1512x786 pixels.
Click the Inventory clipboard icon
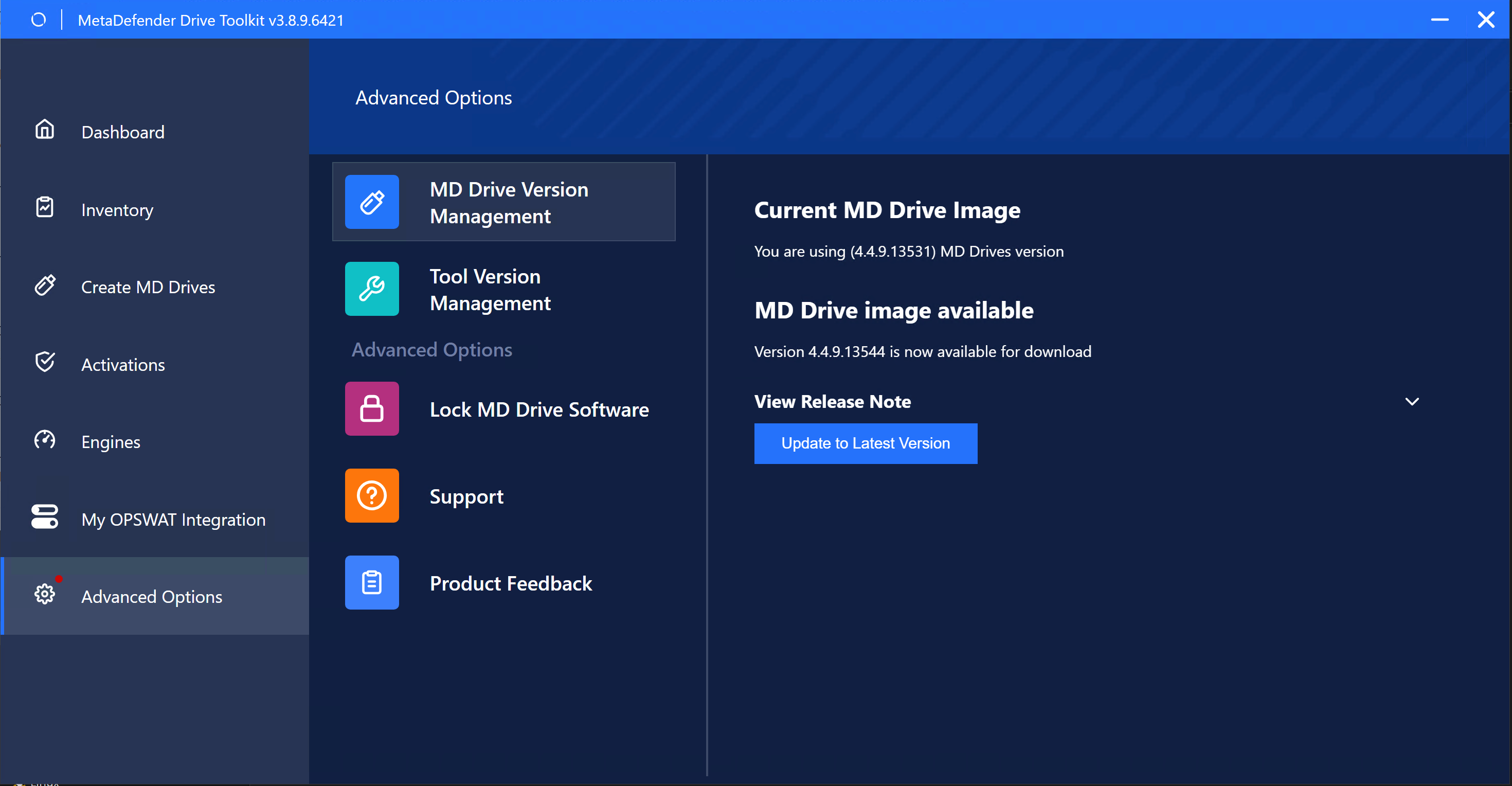coord(45,207)
